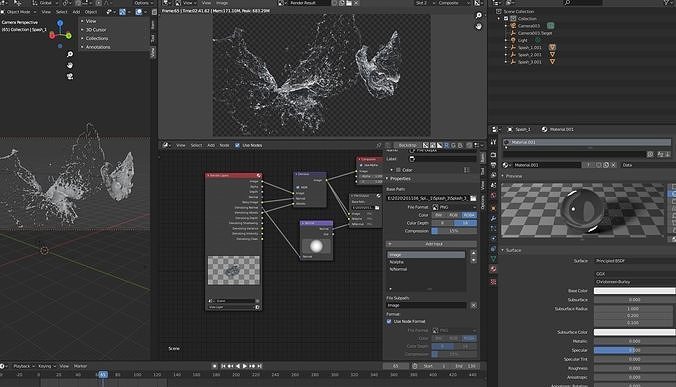Open the Node menu in node editor
This screenshot has width=676, height=387.
(224, 145)
